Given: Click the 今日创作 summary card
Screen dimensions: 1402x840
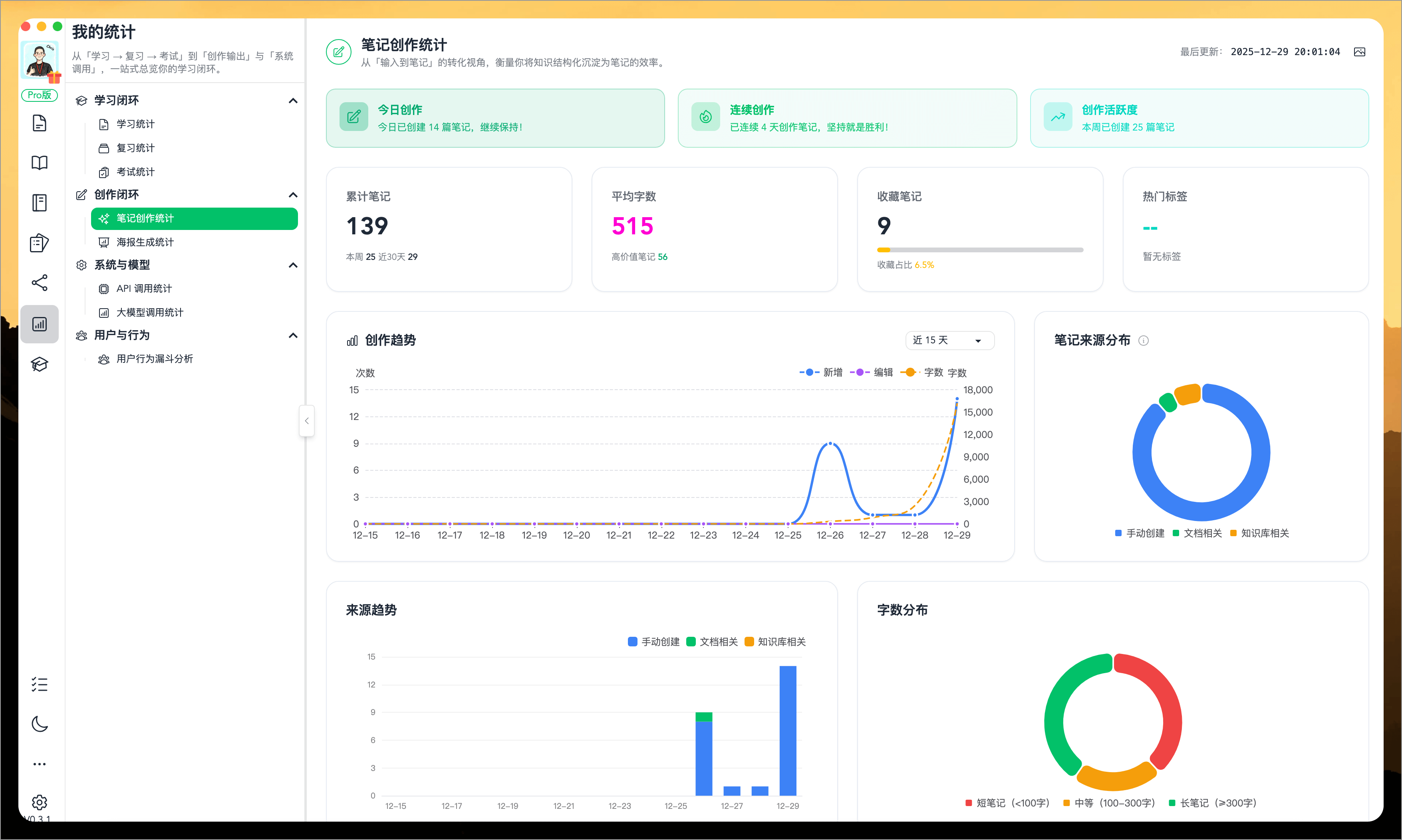Looking at the screenshot, I should point(495,118).
